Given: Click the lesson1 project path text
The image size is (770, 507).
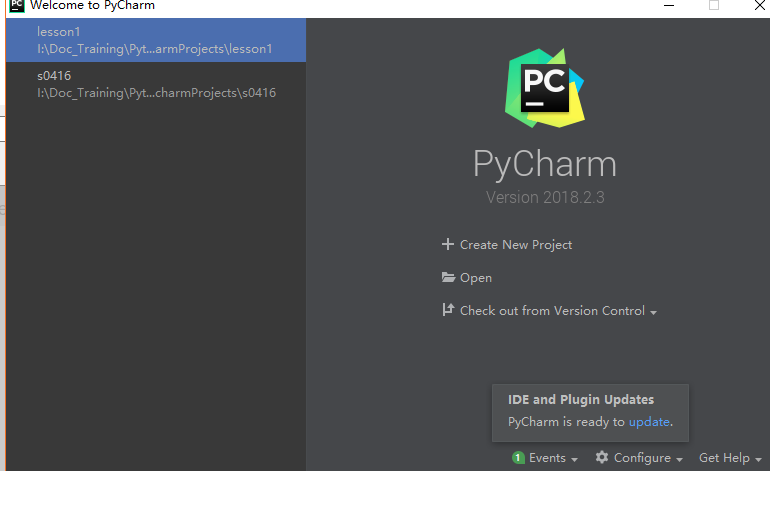Looking at the screenshot, I should coord(155,49).
